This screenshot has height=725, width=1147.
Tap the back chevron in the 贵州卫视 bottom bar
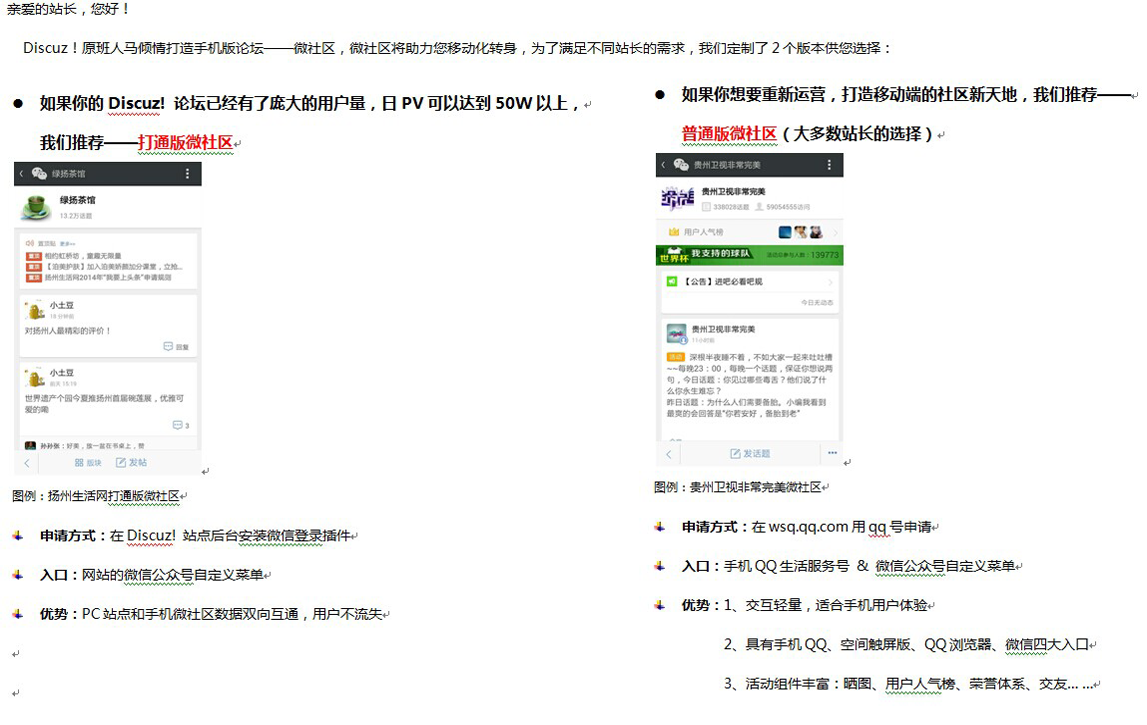[669, 454]
